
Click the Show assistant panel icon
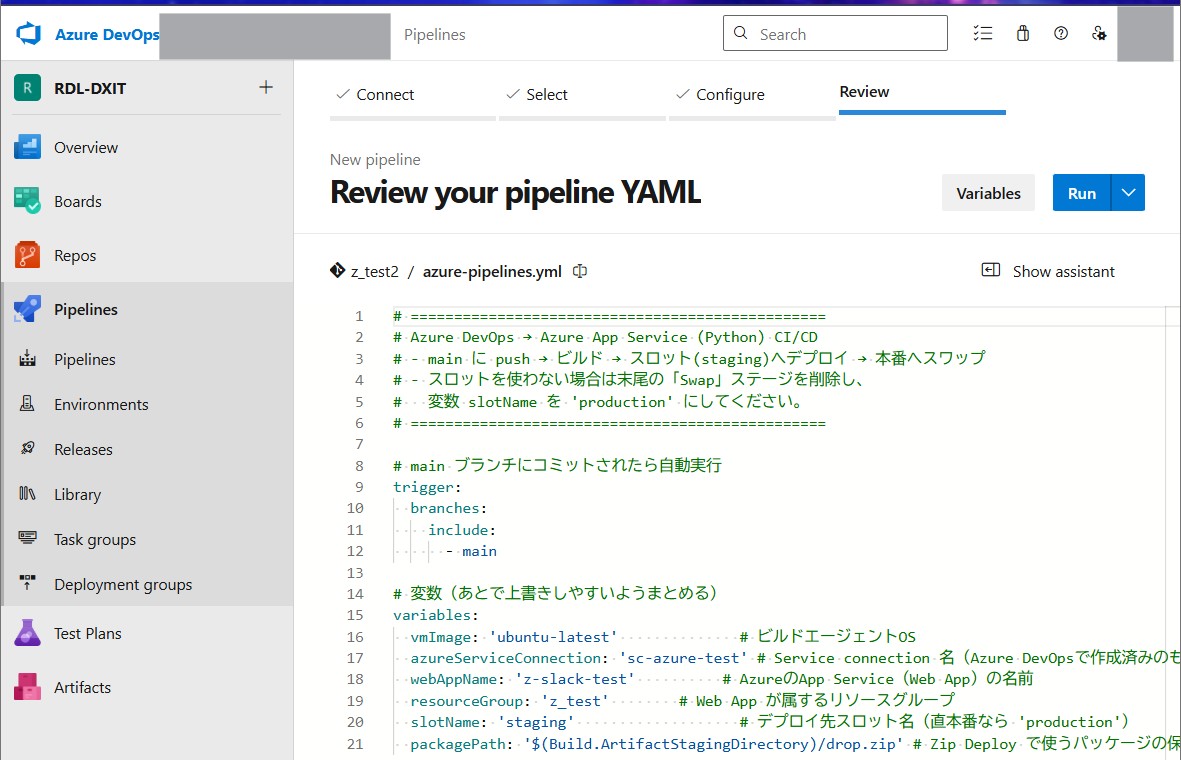(990, 270)
